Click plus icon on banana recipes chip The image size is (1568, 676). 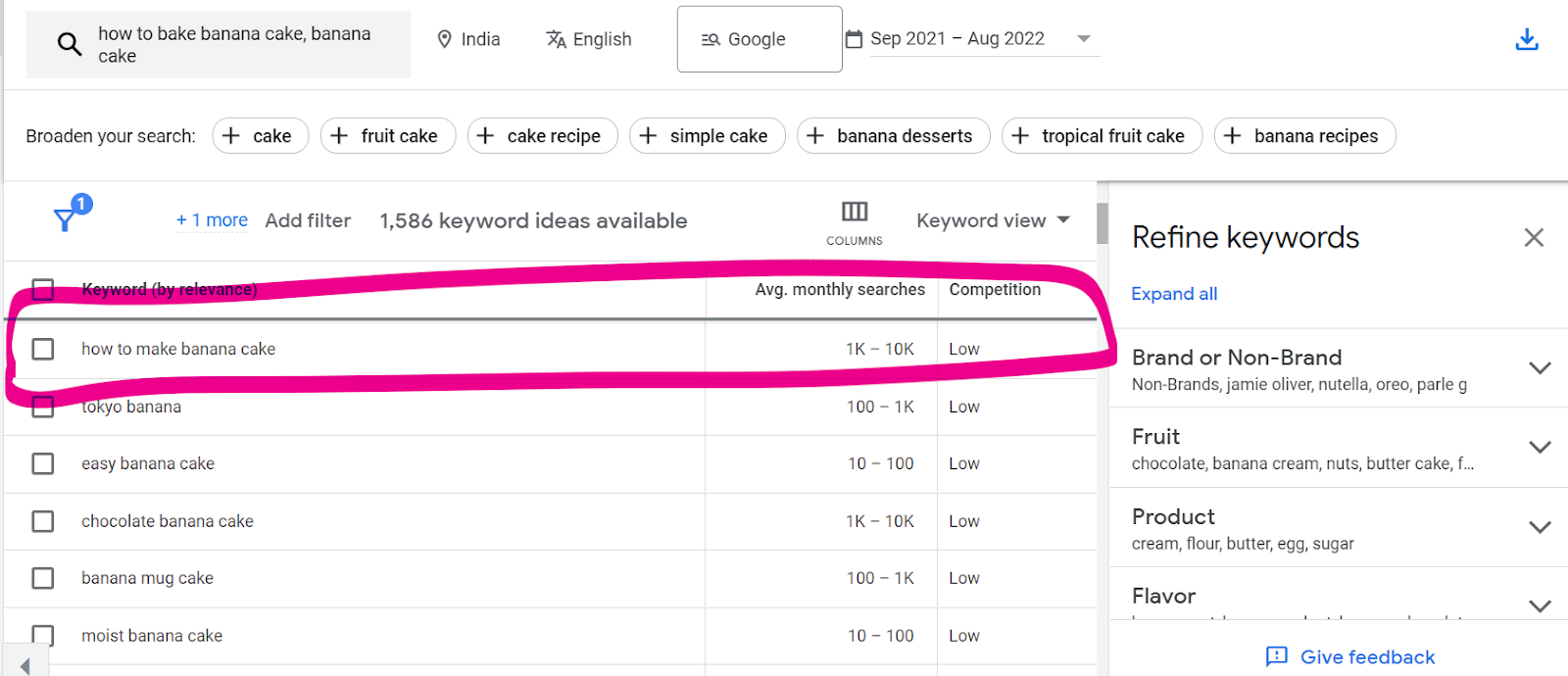(x=1233, y=135)
